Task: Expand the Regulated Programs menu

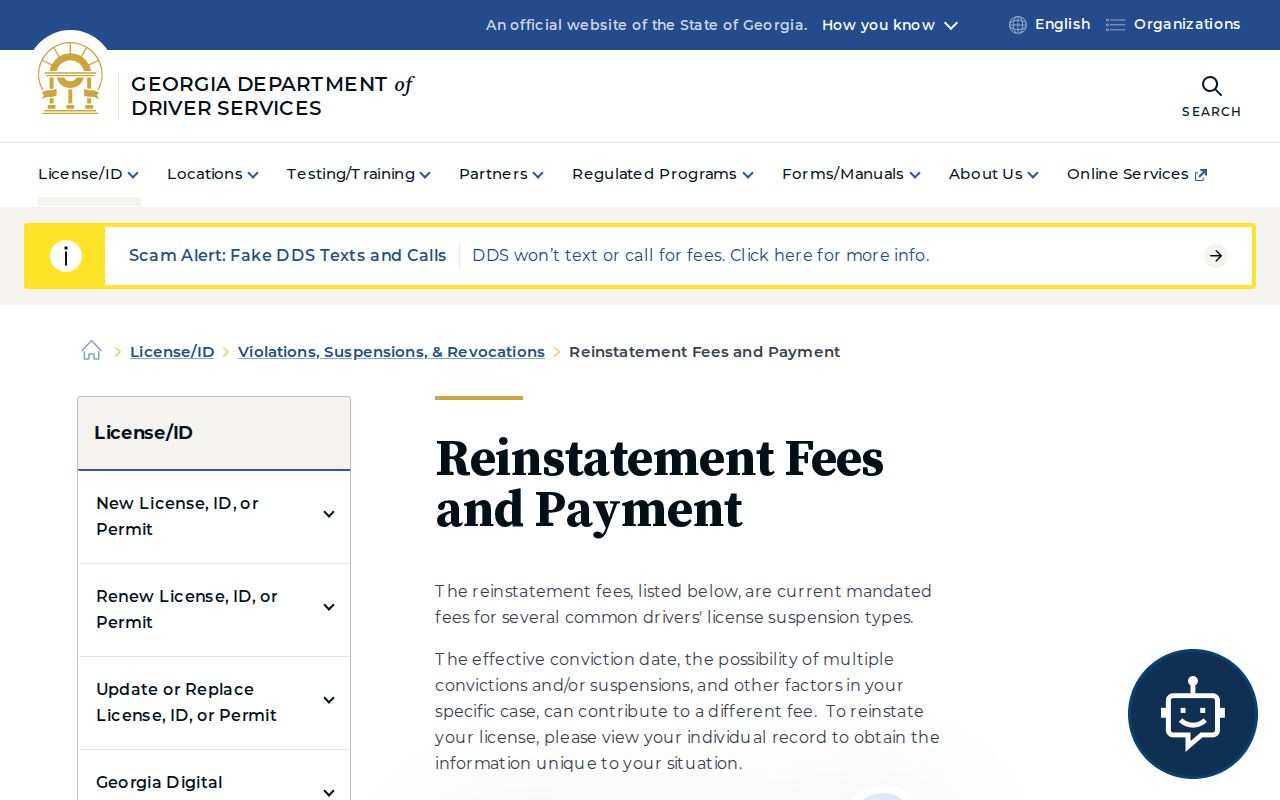Action: (663, 174)
